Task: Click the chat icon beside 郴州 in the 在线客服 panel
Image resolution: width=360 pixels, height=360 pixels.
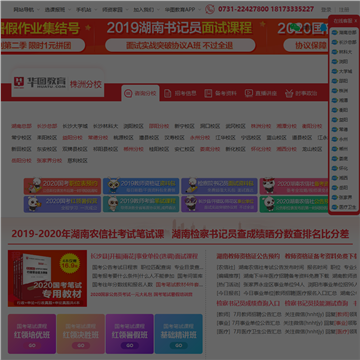Action: point(335,149)
